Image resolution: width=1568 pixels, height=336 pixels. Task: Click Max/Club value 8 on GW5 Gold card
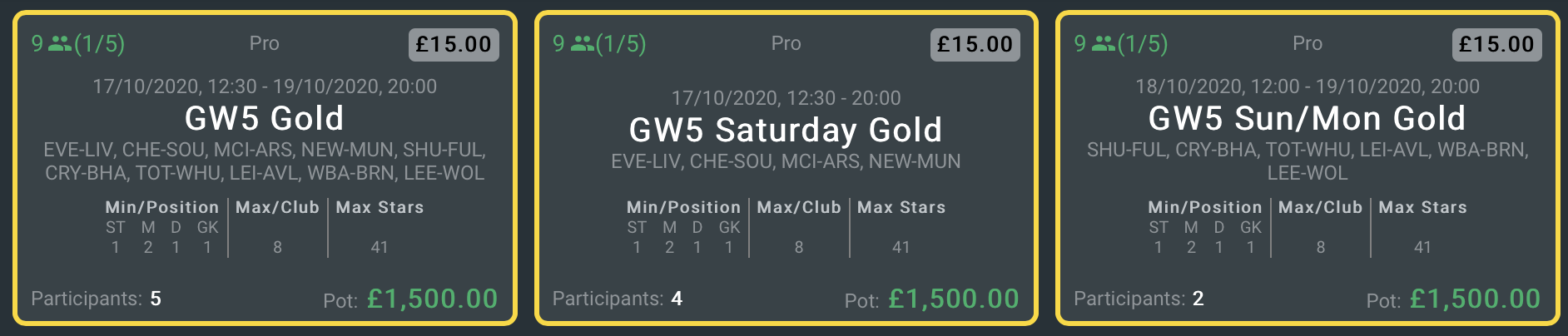(277, 247)
